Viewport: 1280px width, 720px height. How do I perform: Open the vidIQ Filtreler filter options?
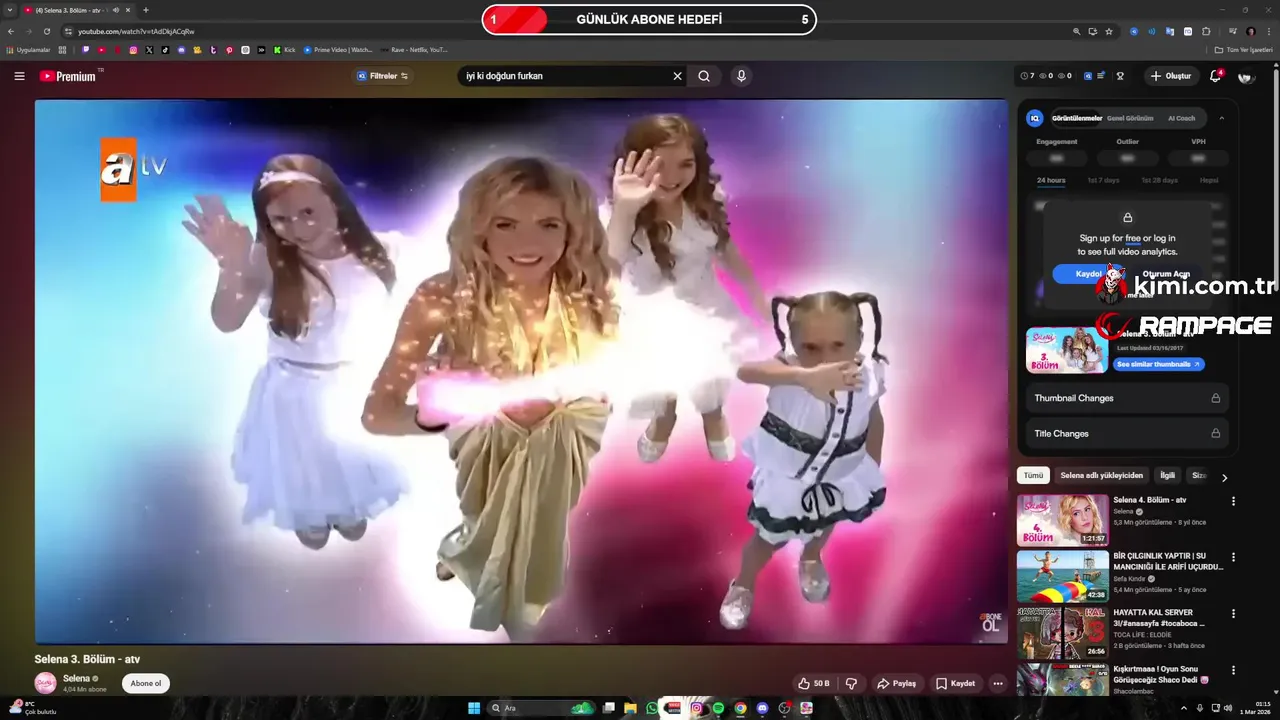coord(383,76)
